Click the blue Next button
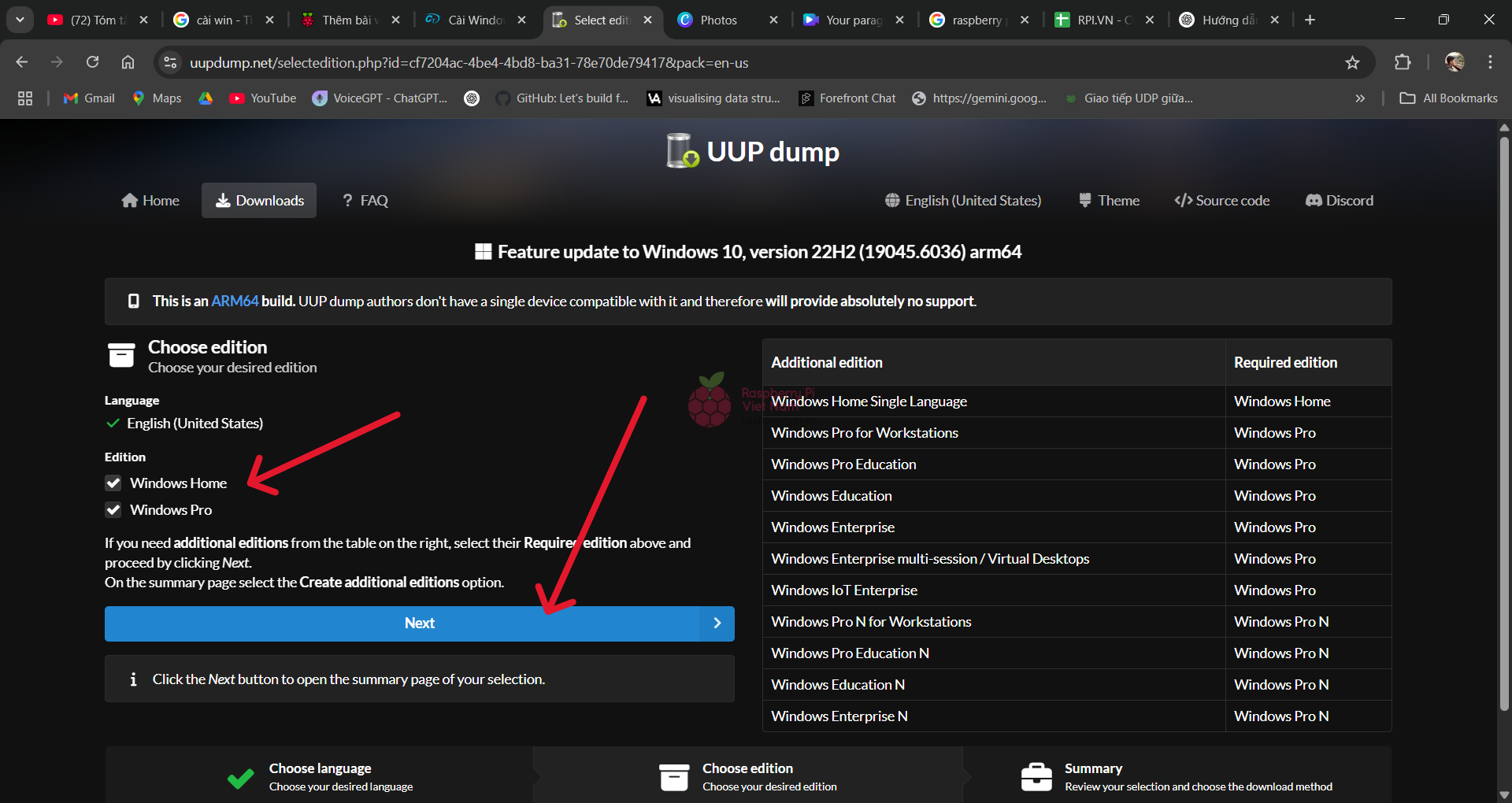 pos(419,624)
